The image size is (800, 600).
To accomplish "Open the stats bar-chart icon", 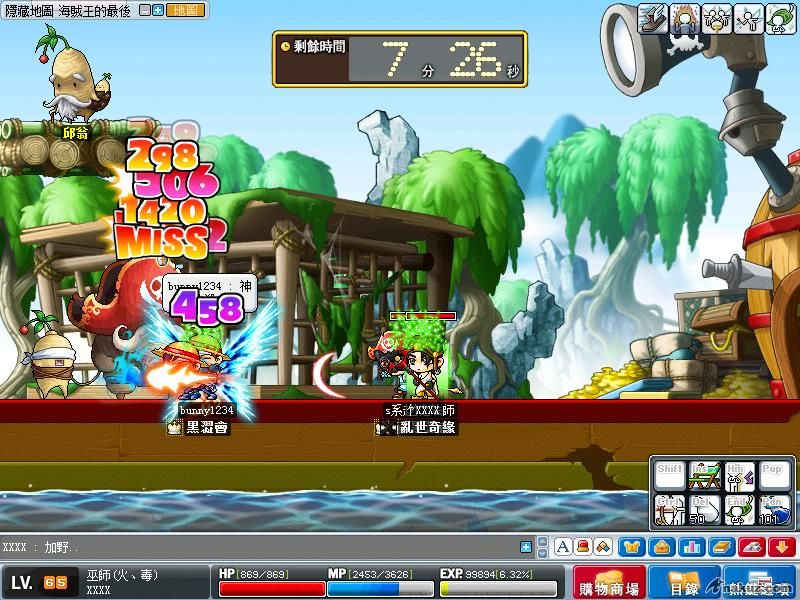I will 692,547.
